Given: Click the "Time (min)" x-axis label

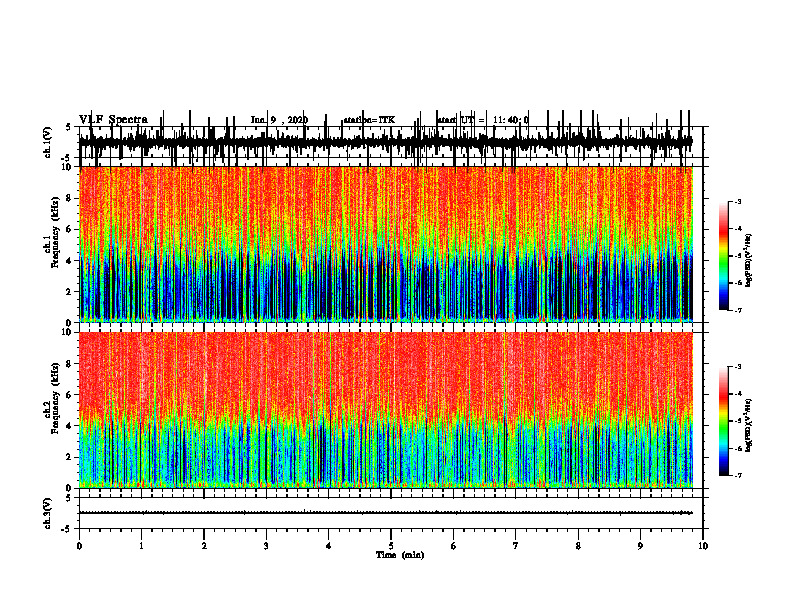Looking at the screenshot, I should [x=400, y=555].
